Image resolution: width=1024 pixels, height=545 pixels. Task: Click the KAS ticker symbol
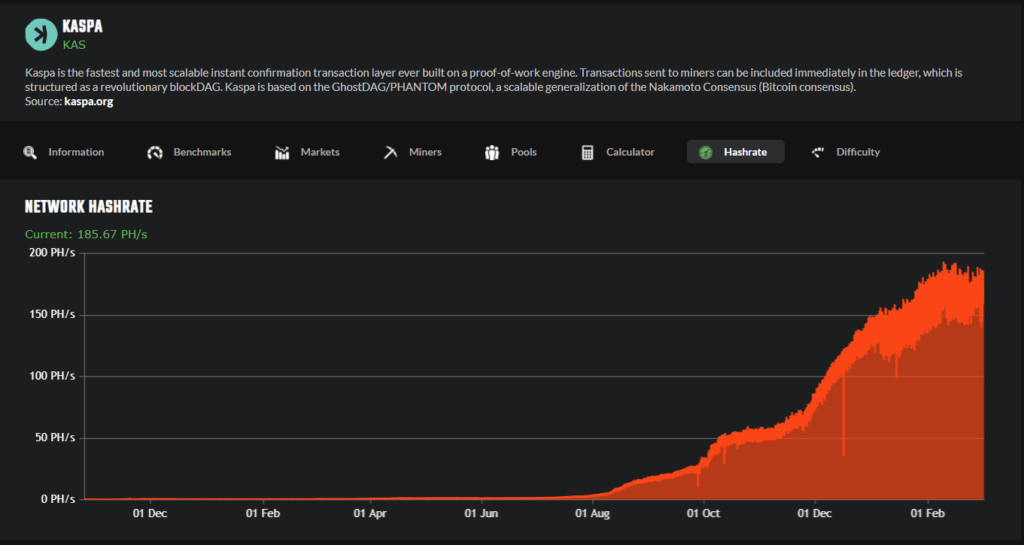(x=74, y=45)
